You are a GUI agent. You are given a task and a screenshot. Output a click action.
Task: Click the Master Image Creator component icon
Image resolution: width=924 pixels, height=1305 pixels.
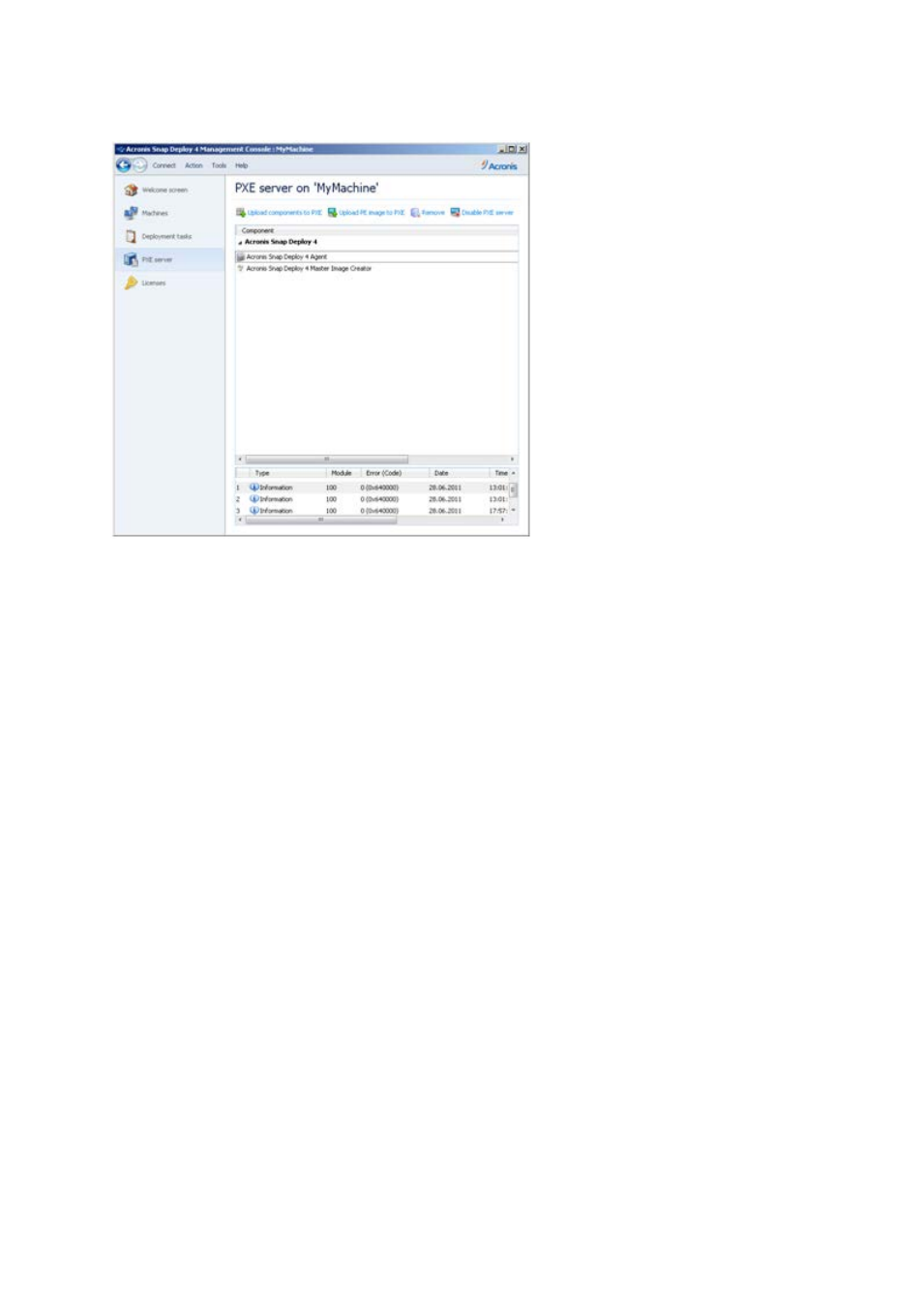point(241,268)
